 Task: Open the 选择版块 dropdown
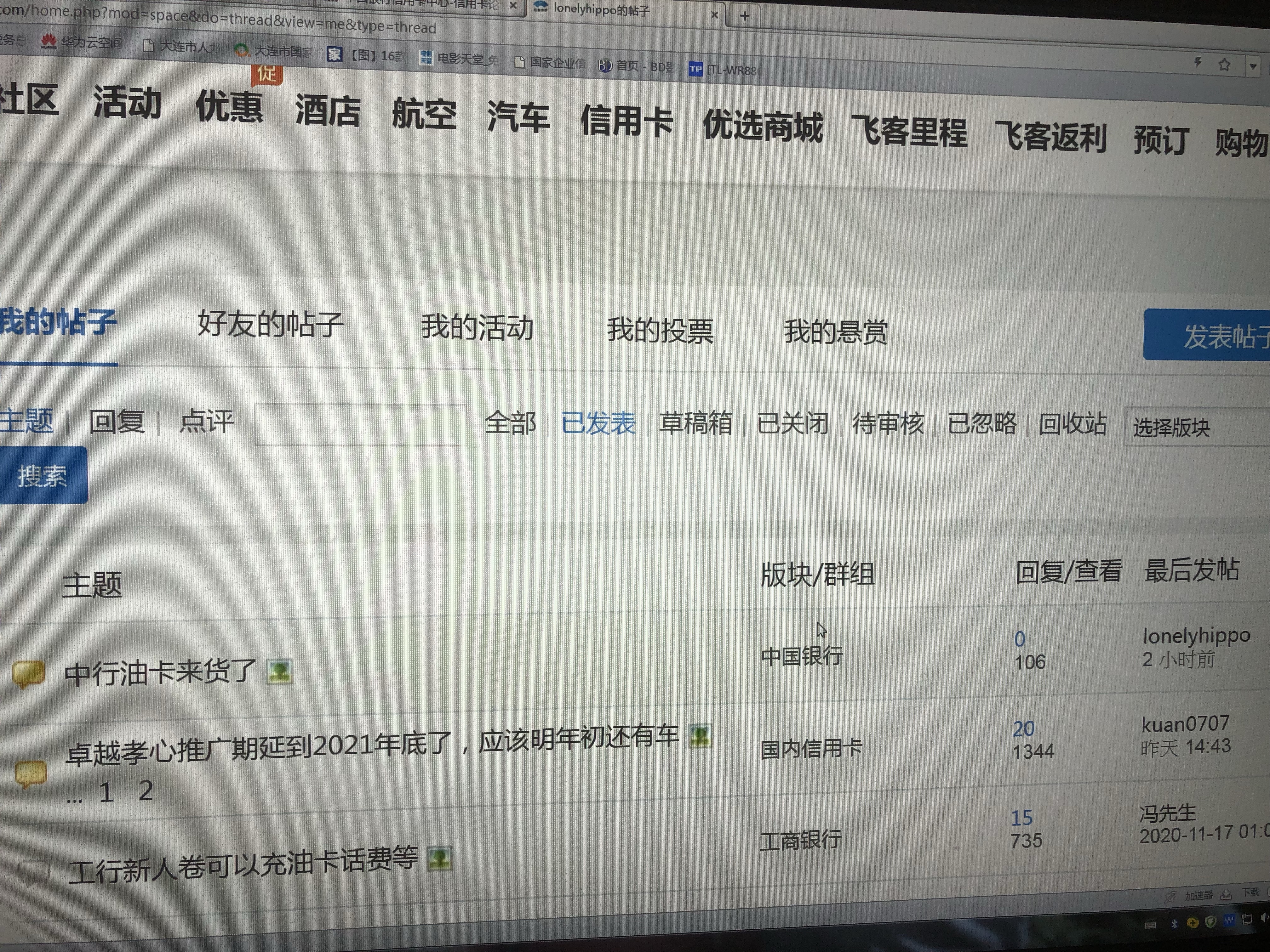pos(1197,426)
